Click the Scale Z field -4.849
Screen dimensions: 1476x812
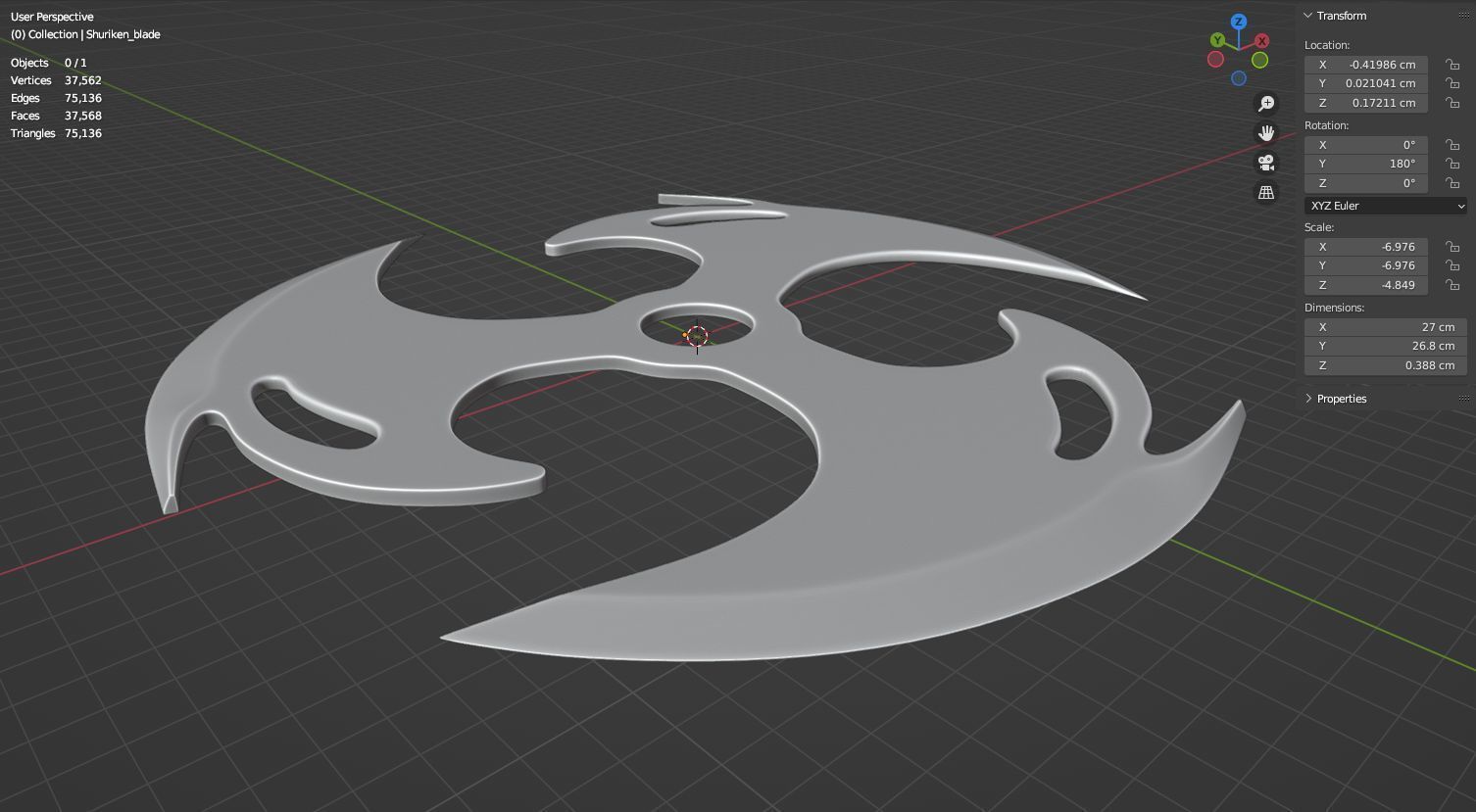click(x=1366, y=285)
